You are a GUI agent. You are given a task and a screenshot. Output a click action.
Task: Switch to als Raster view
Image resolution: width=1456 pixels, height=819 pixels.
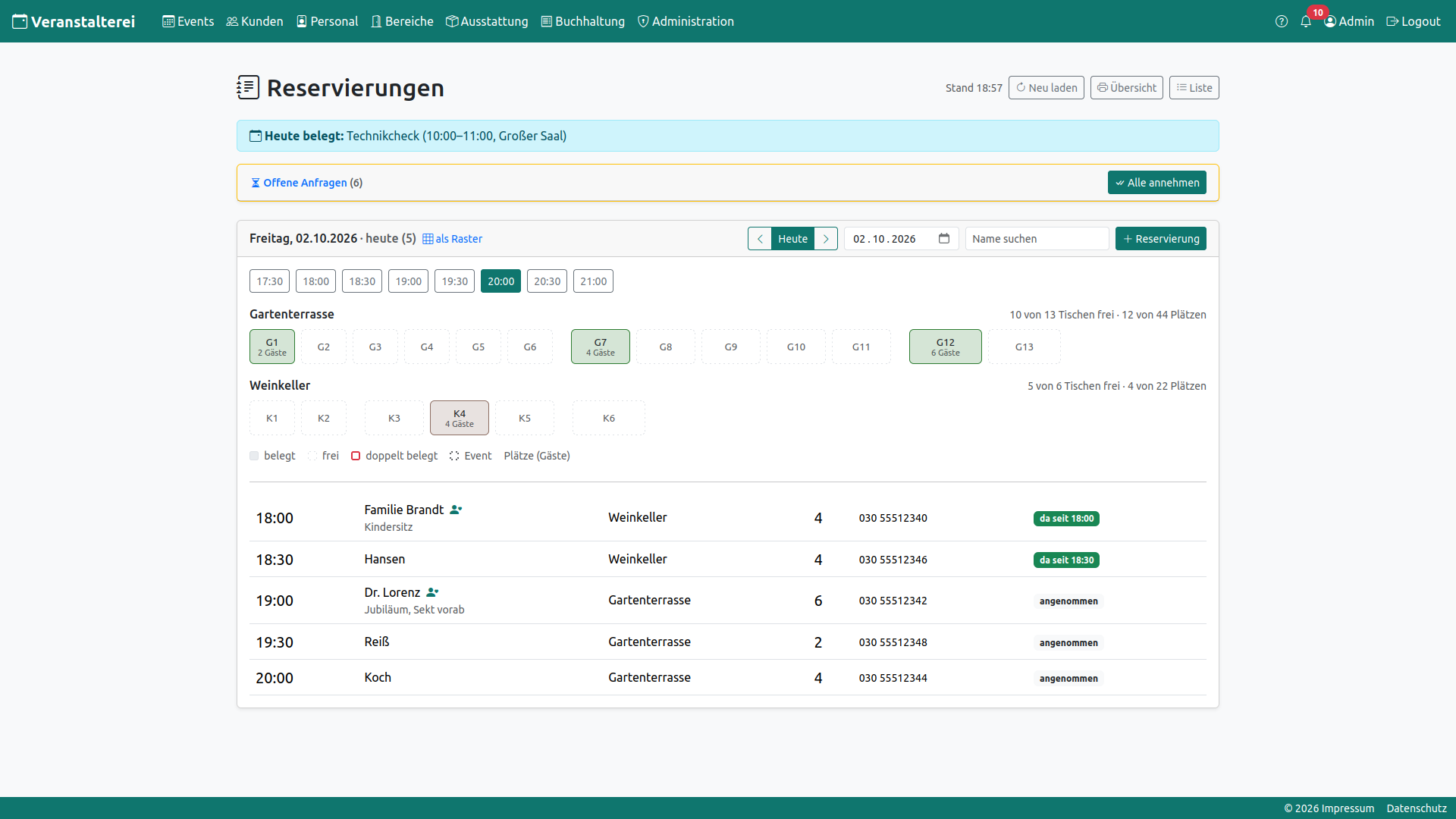click(x=452, y=239)
